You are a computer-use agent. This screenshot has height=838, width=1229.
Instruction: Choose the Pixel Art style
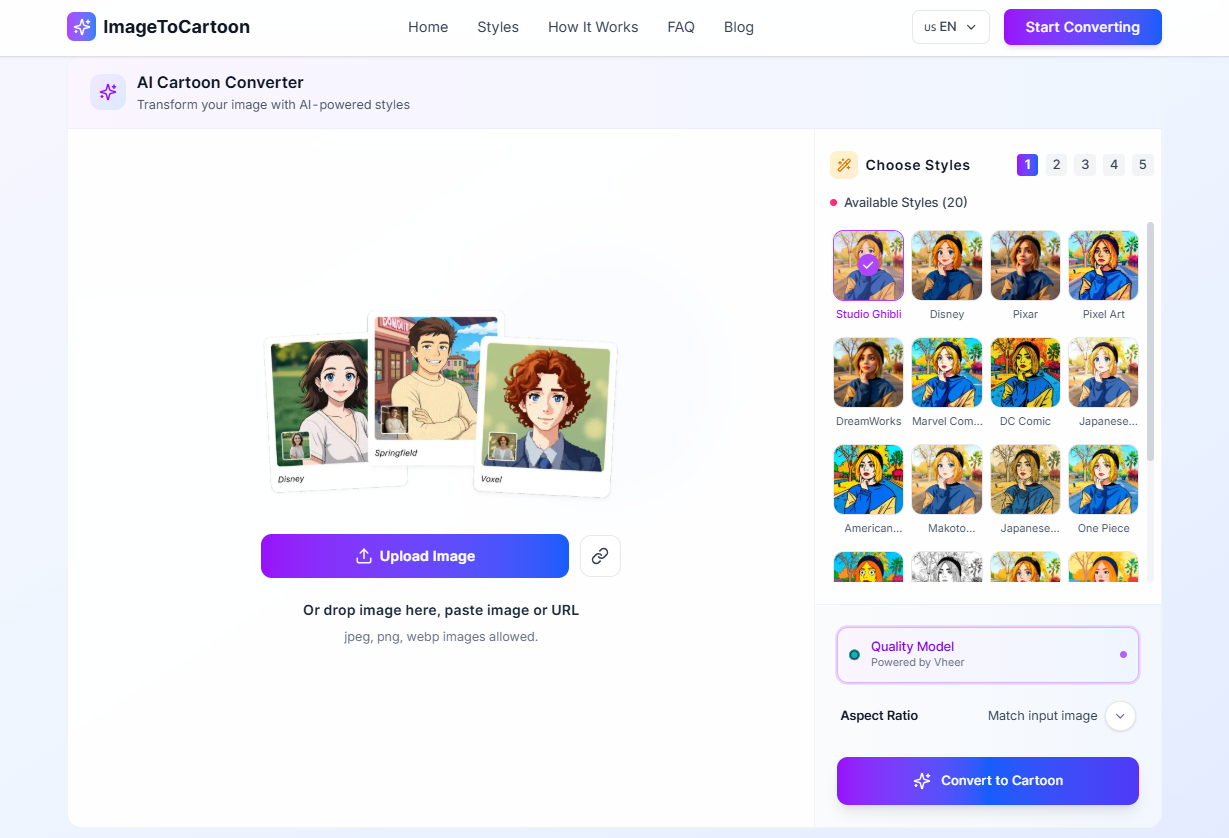pos(1103,266)
